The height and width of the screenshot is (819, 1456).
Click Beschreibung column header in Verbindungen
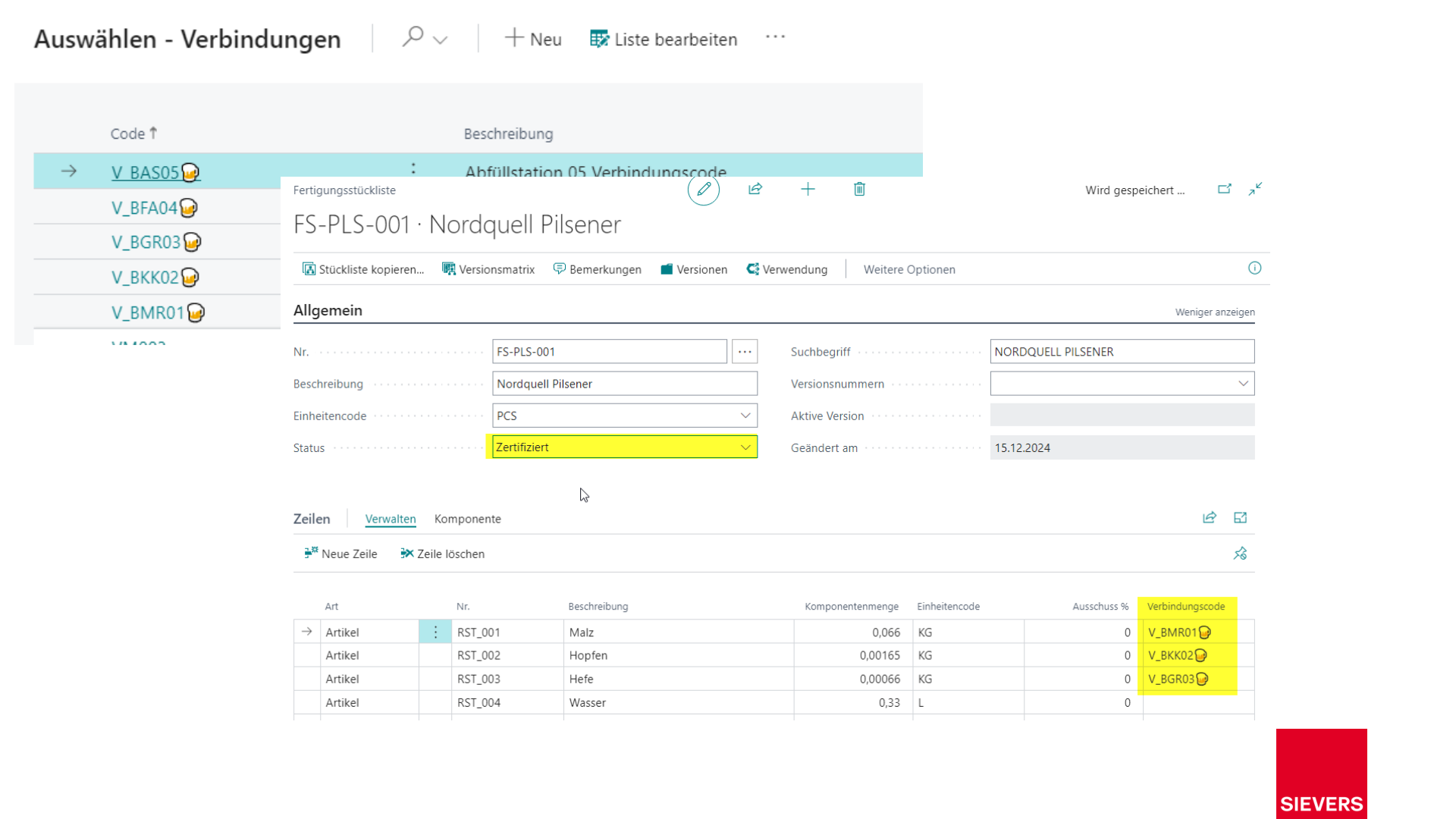[508, 133]
